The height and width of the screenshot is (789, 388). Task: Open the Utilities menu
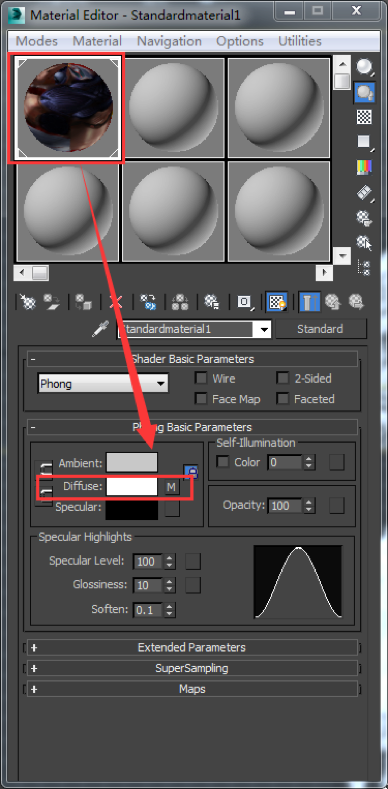[300, 41]
